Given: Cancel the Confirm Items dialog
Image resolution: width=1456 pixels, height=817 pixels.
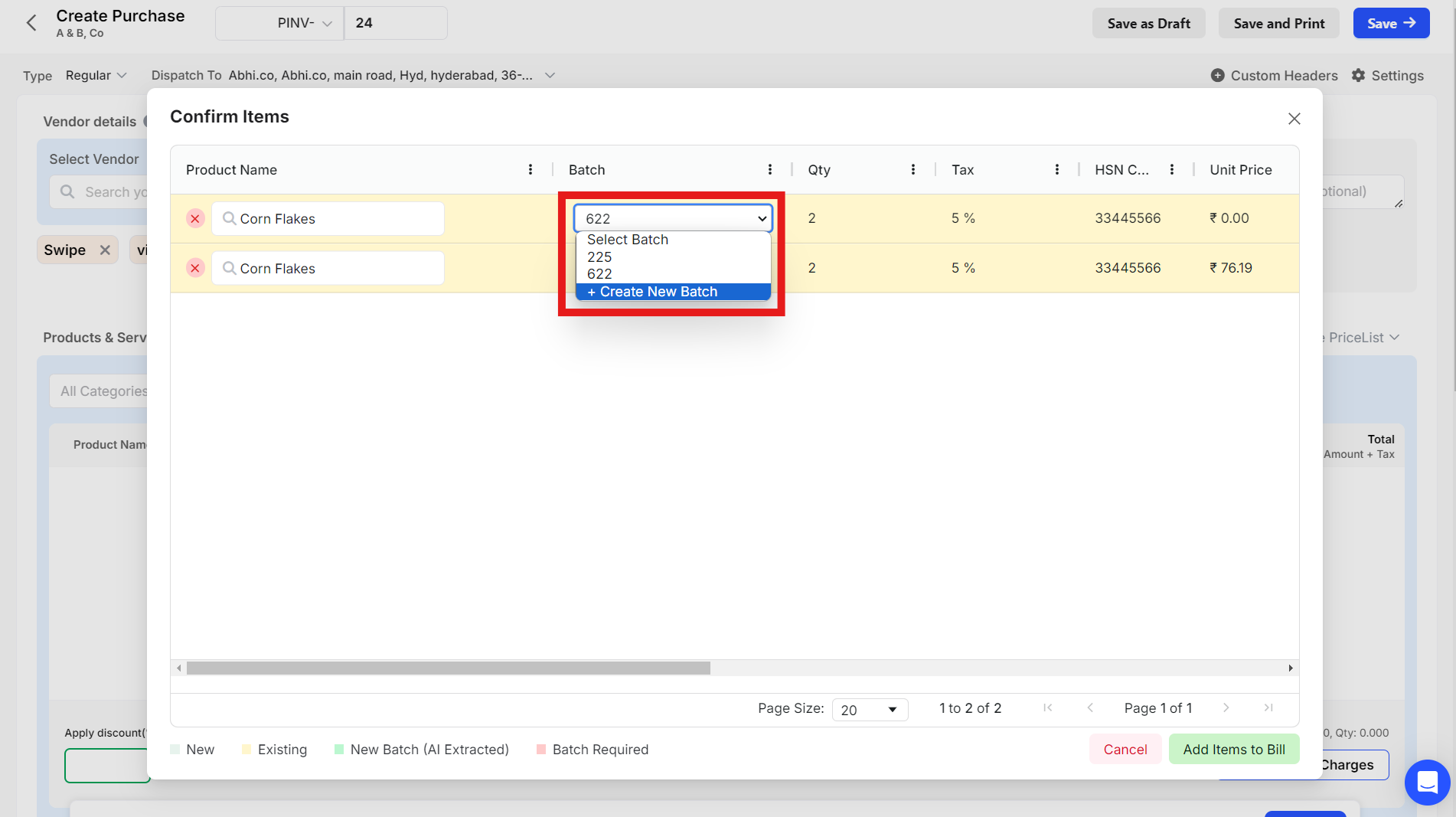Looking at the screenshot, I should [x=1125, y=749].
